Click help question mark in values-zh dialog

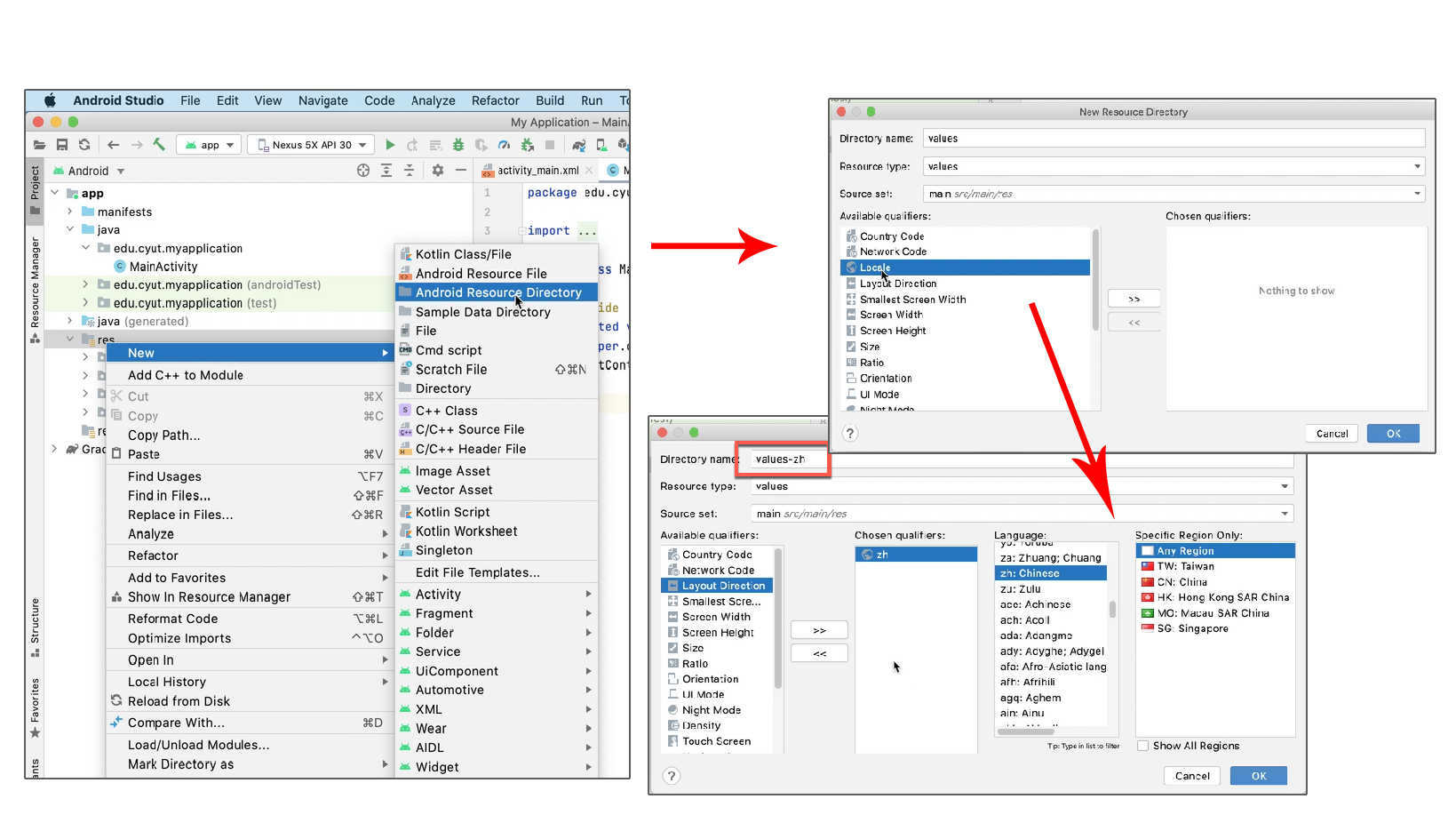pyautogui.click(x=672, y=776)
